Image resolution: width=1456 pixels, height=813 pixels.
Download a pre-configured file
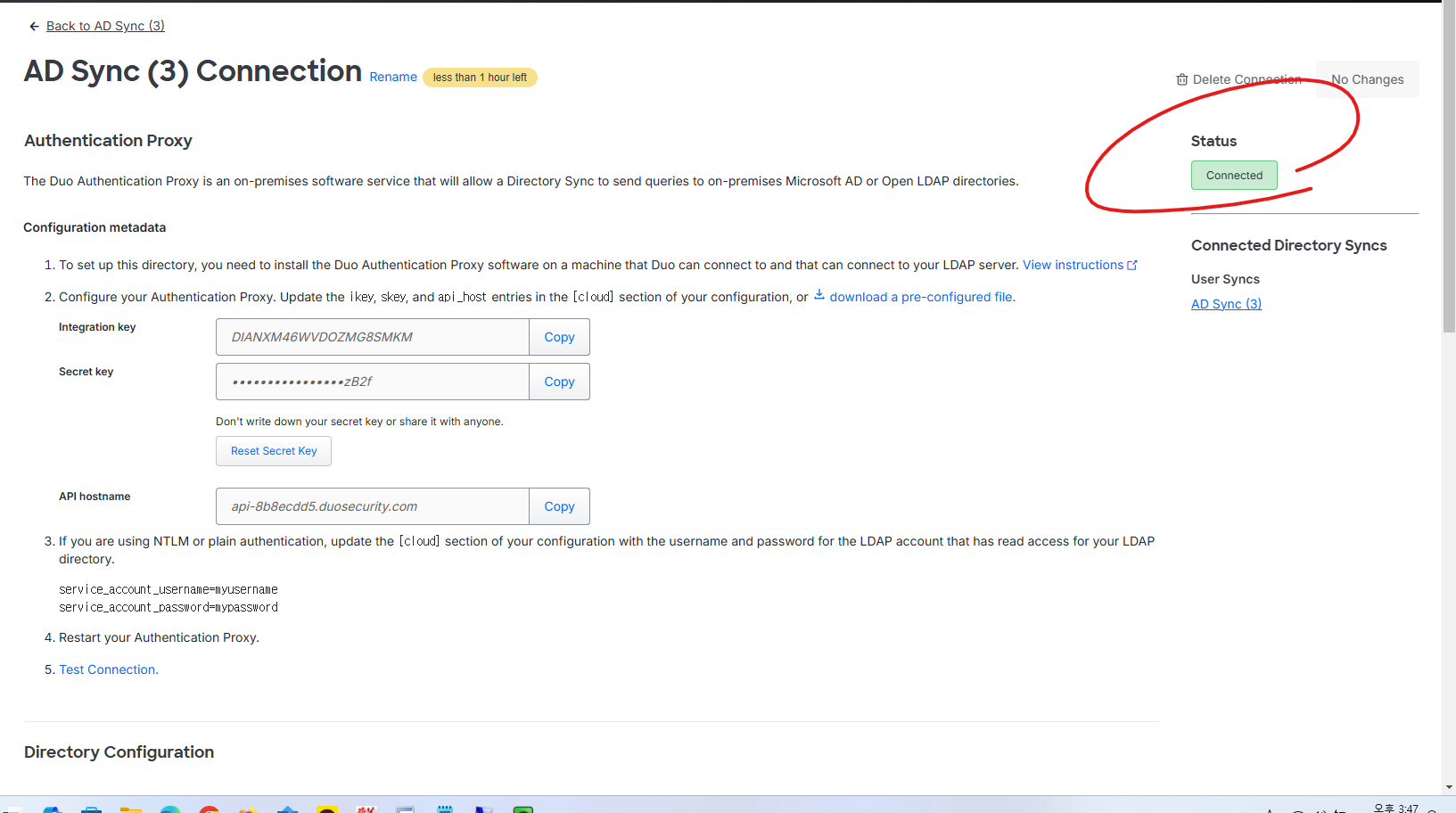point(914,297)
